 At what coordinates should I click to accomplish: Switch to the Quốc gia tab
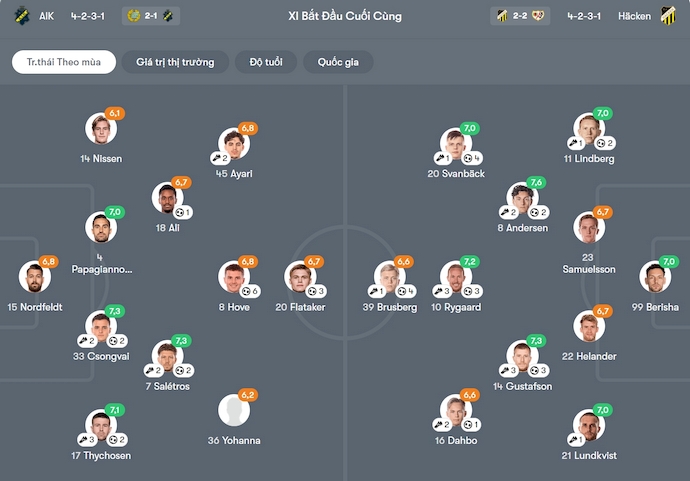click(x=338, y=62)
